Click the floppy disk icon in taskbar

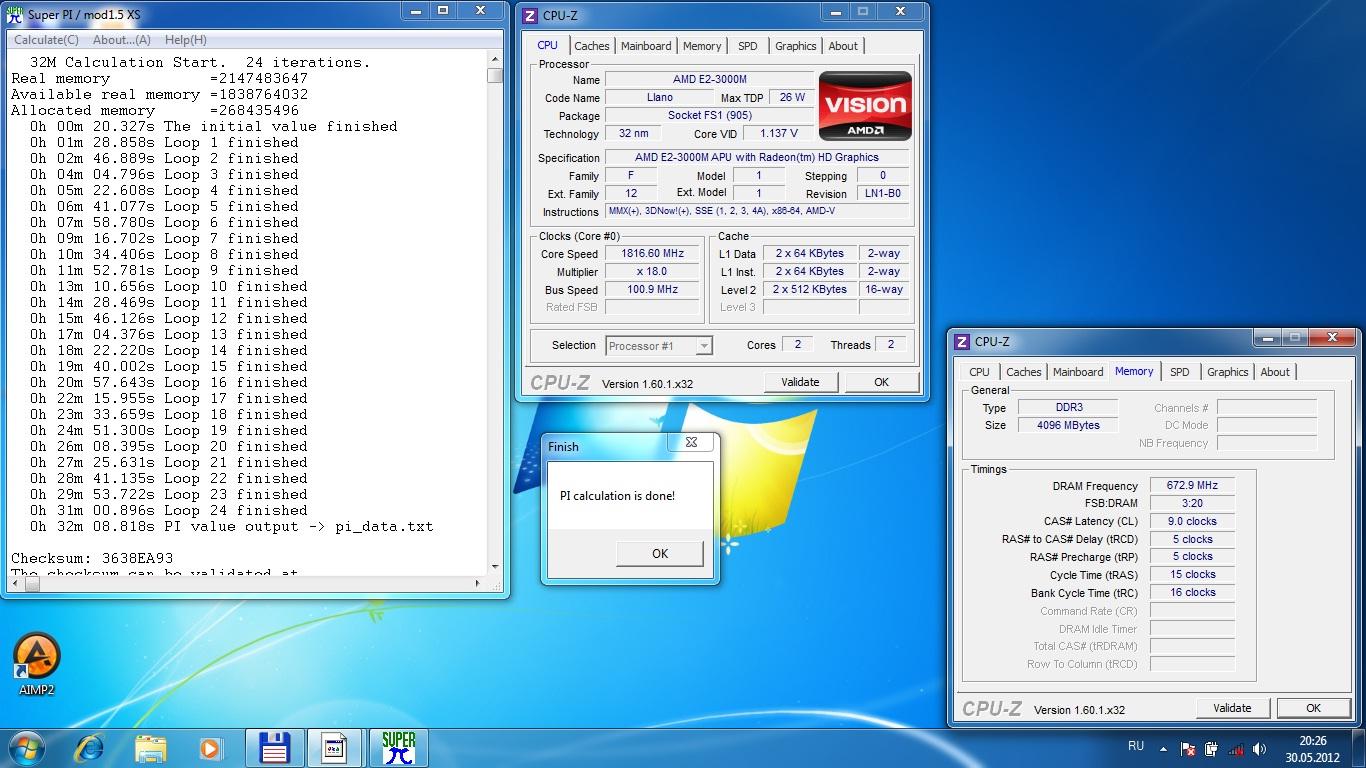coord(274,748)
